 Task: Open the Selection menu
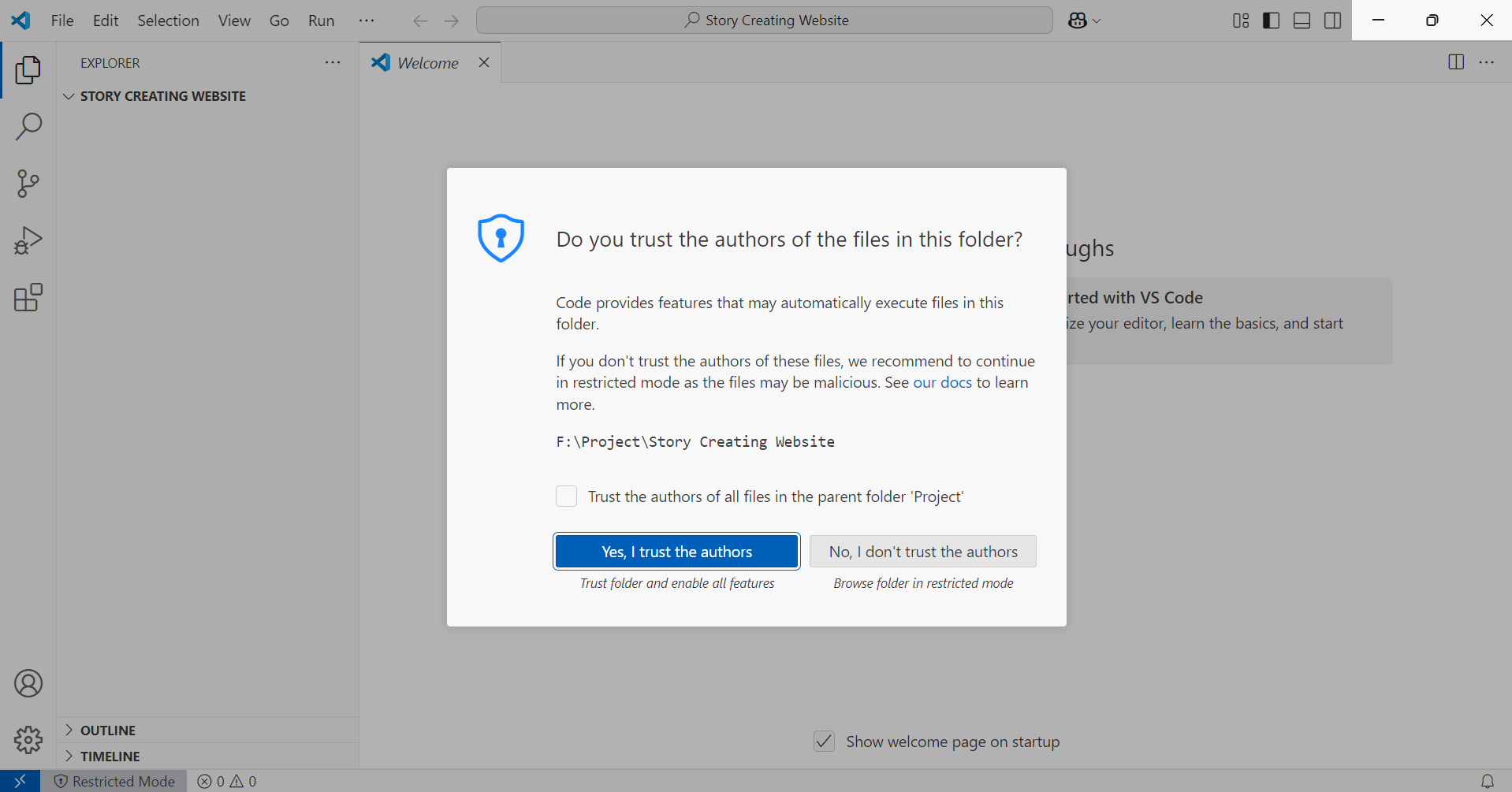pyautogui.click(x=168, y=20)
